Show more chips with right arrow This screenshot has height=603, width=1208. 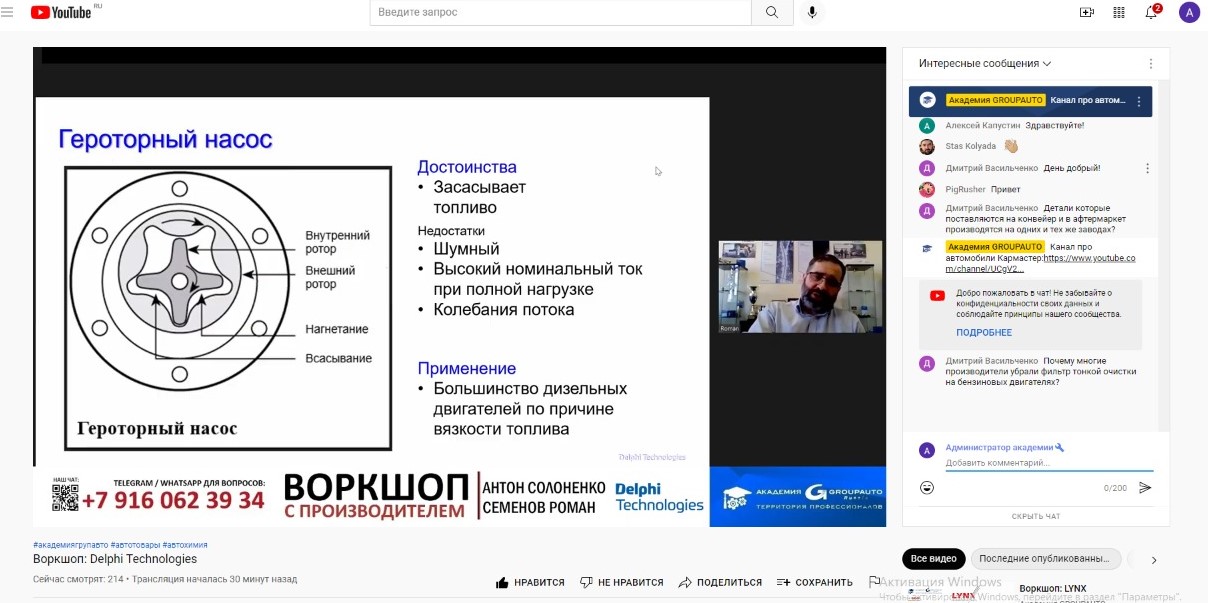click(x=1153, y=560)
